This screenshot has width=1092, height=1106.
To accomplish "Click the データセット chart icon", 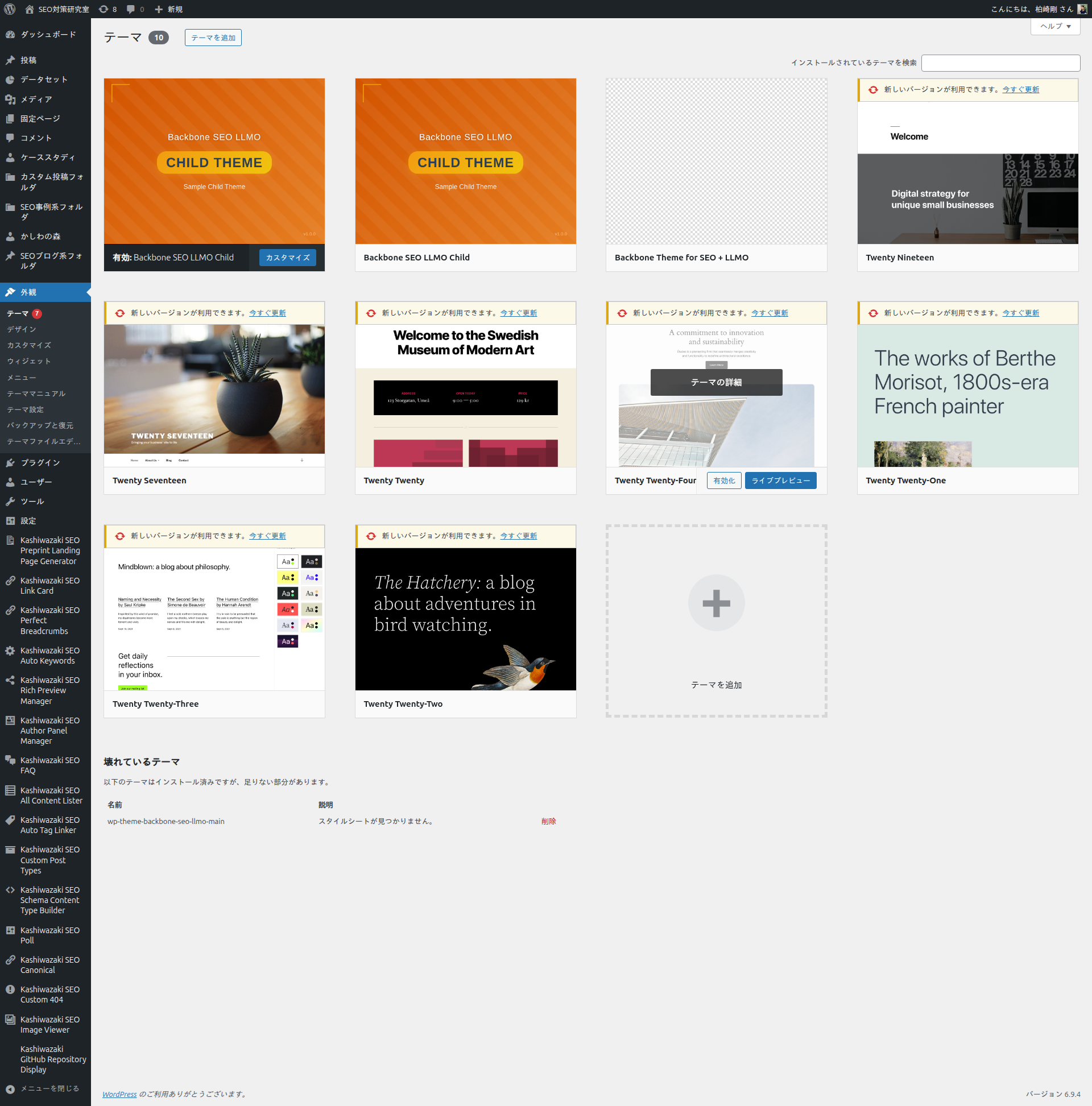I will (10, 80).
